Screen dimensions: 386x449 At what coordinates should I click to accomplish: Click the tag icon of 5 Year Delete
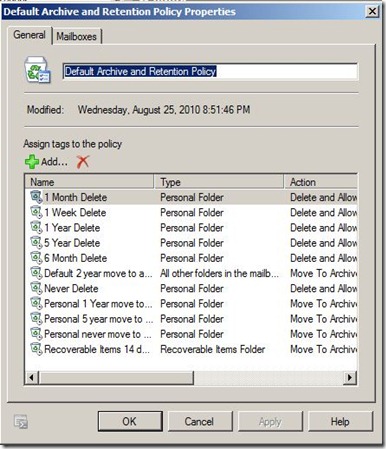tap(36, 242)
